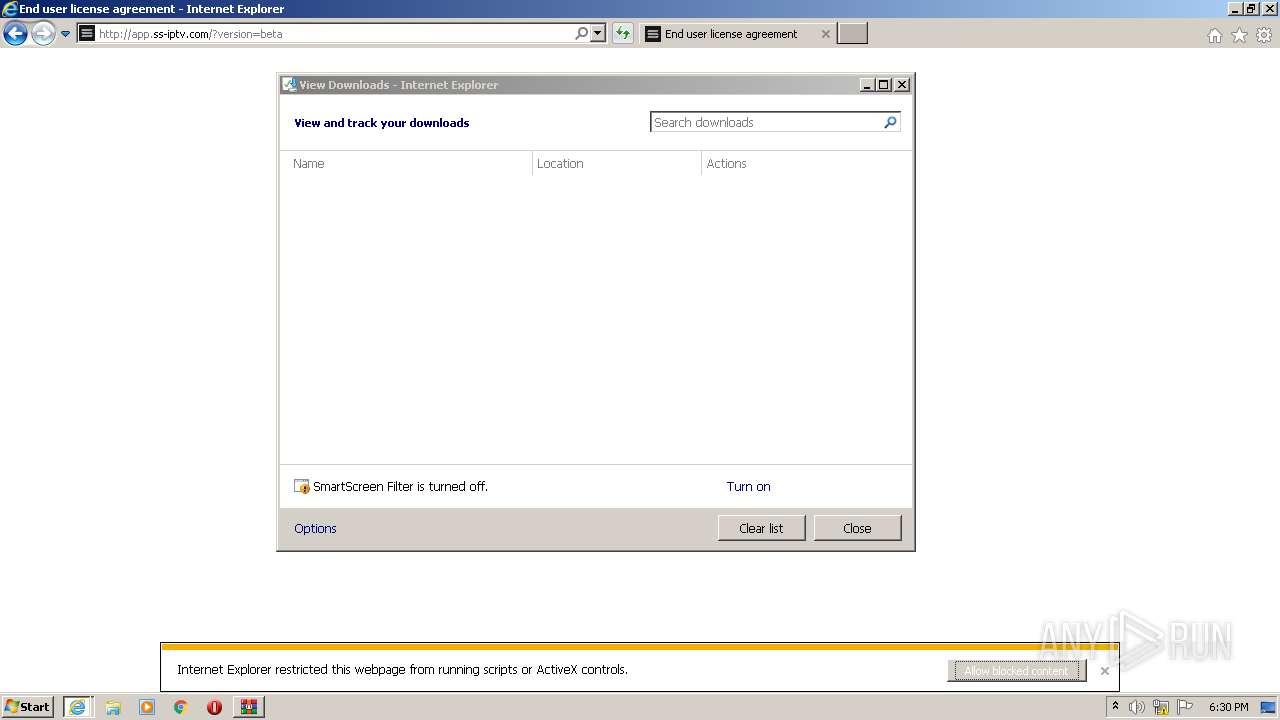Close the End user license agreement tab
The width and height of the screenshot is (1280, 720).
point(825,34)
